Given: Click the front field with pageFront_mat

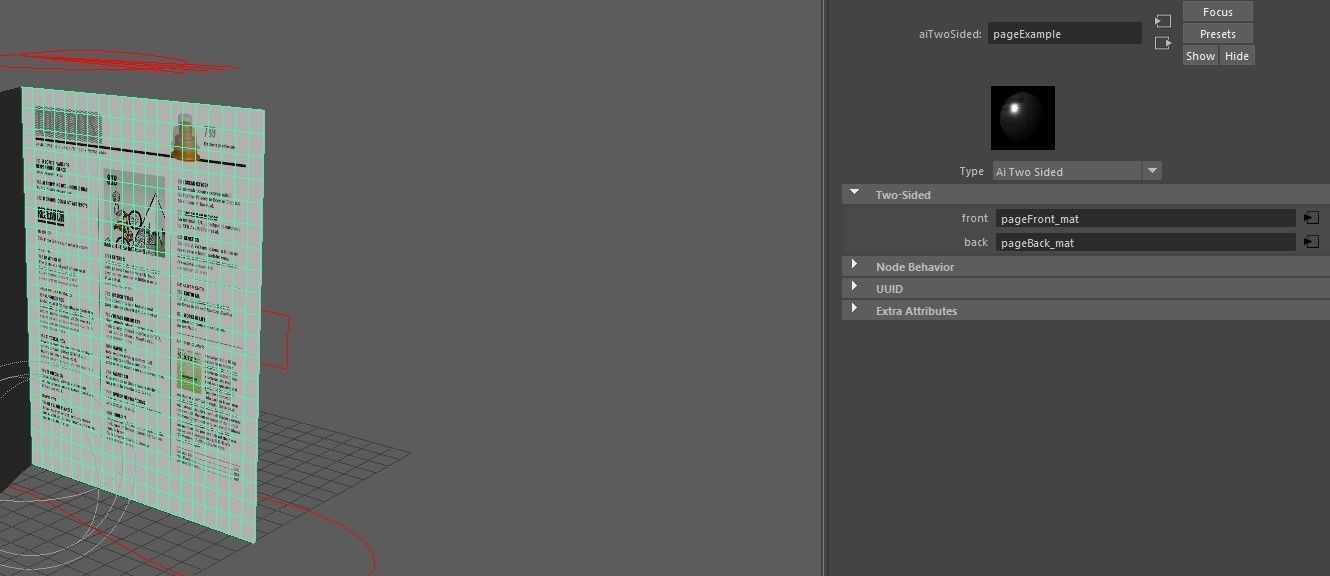Looking at the screenshot, I should pyautogui.click(x=1146, y=218).
